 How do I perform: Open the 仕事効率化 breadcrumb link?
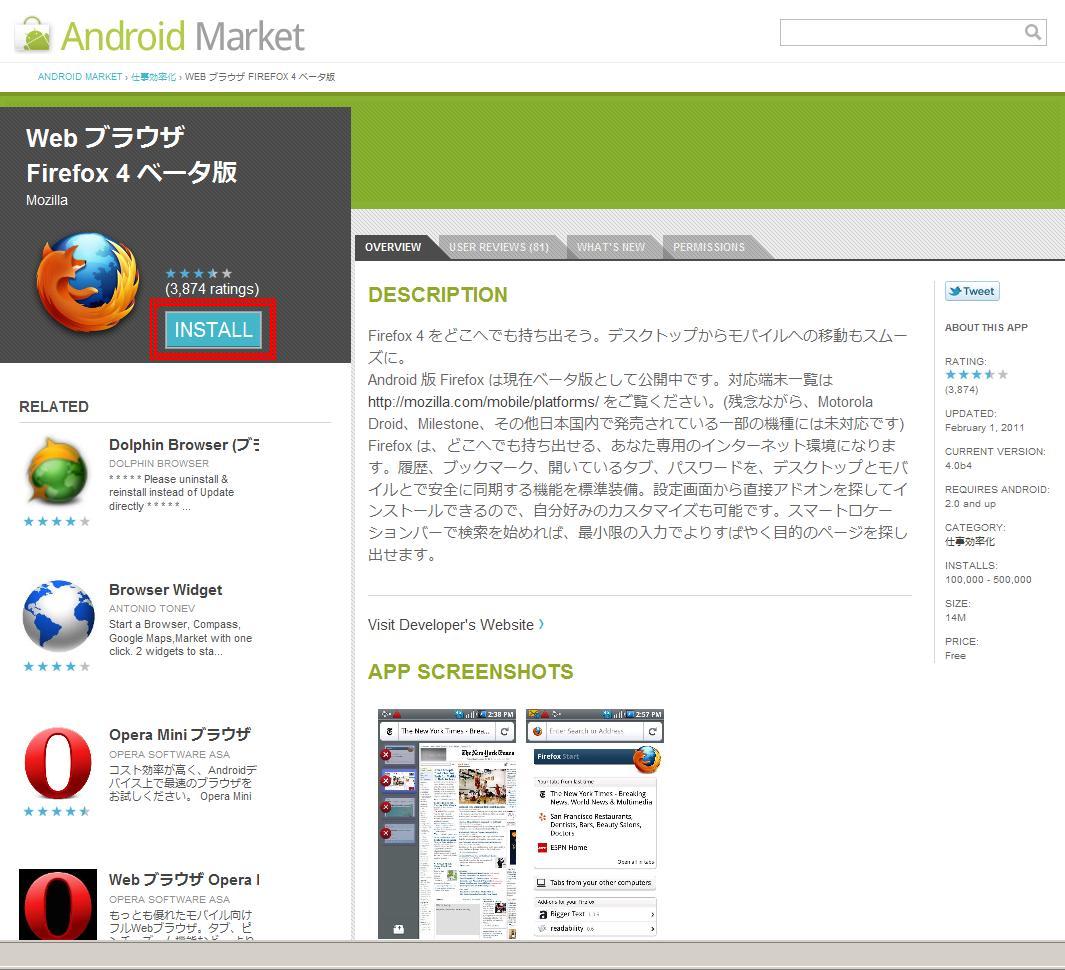(x=153, y=77)
